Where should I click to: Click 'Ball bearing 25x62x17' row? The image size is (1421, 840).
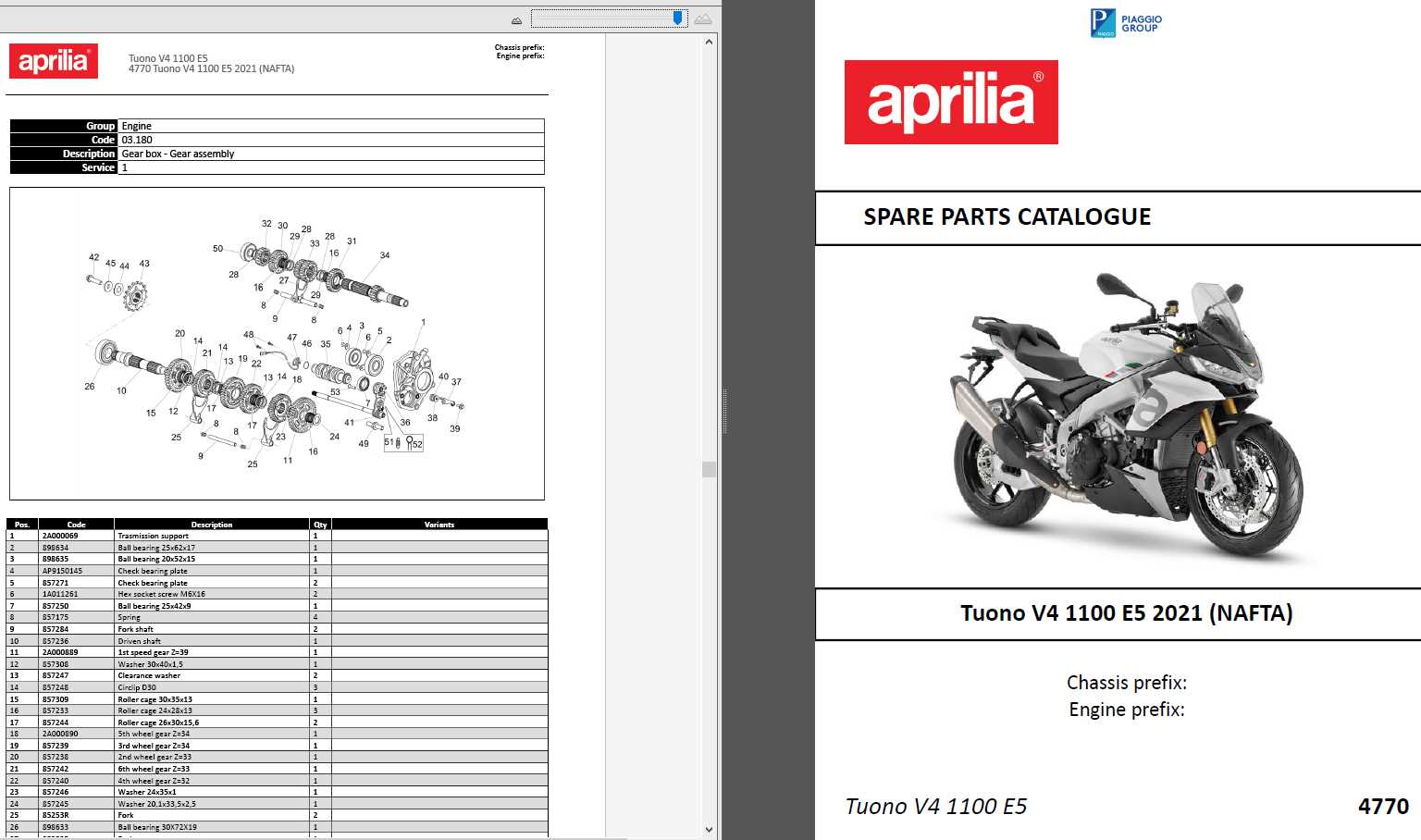tap(278, 548)
